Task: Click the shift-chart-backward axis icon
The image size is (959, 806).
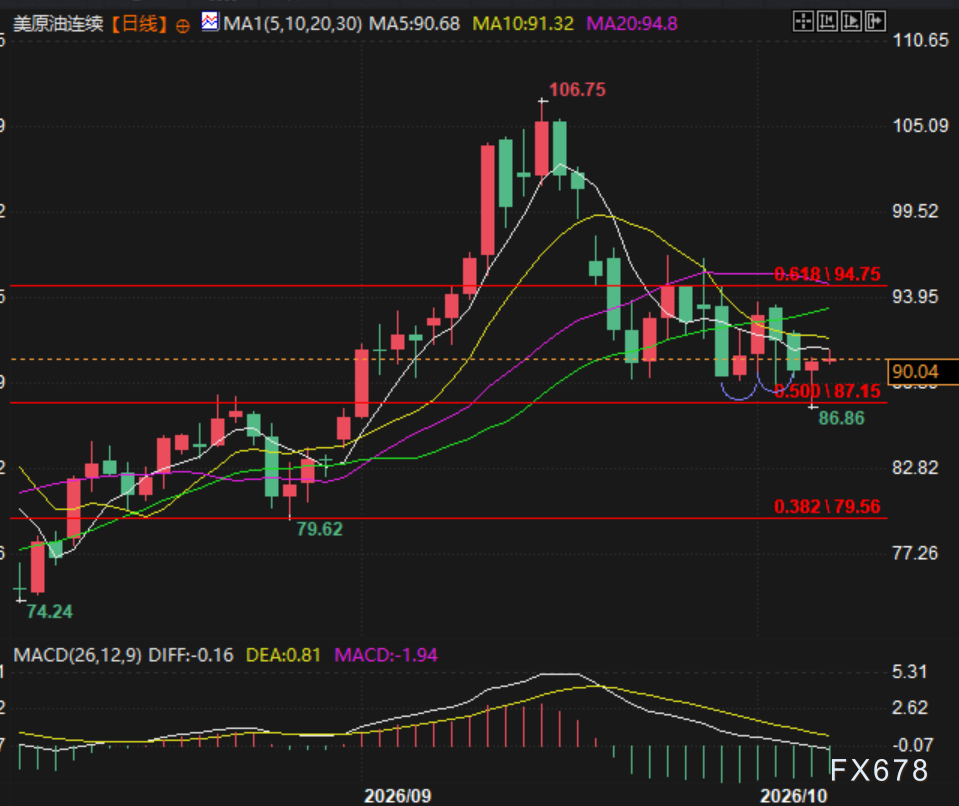Action: click(x=827, y=21)
